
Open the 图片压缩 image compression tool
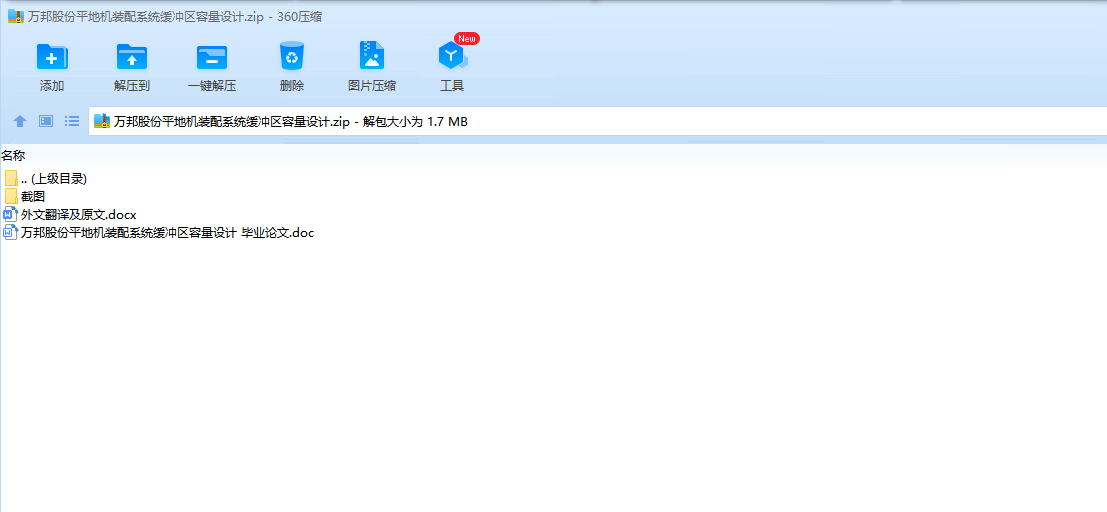point(371,67)
